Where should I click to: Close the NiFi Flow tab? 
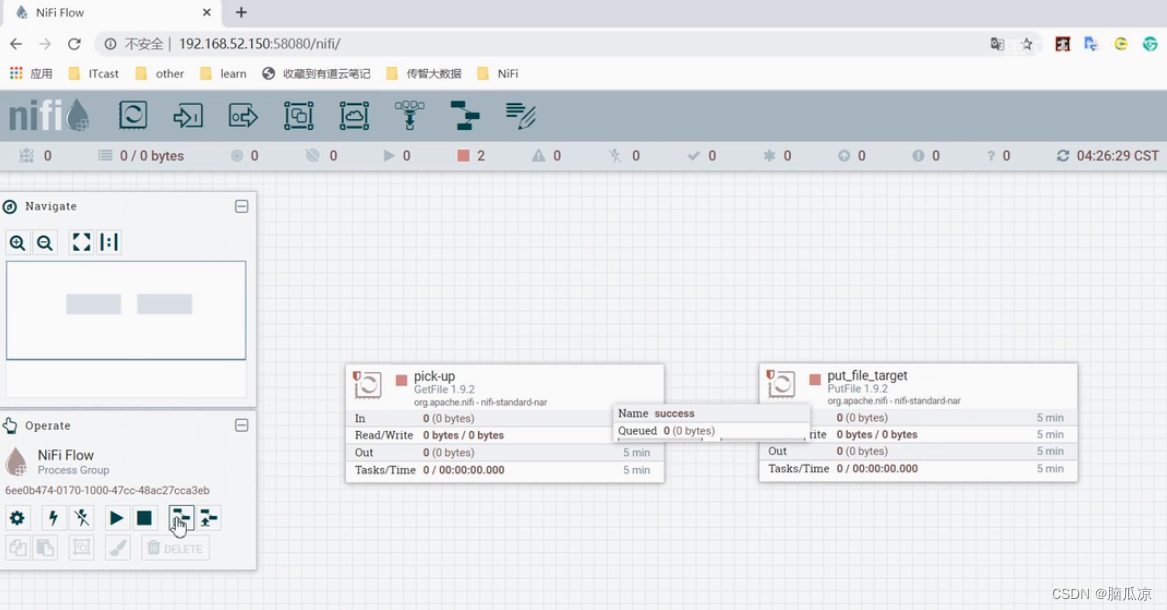pos(207,13)
